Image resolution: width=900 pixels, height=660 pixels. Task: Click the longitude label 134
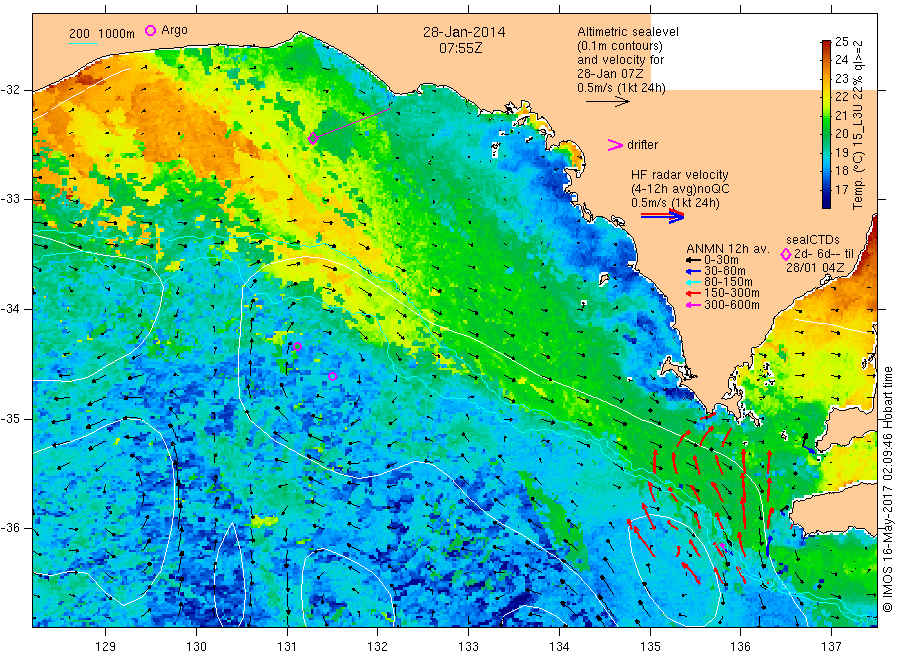click(559, 647)
